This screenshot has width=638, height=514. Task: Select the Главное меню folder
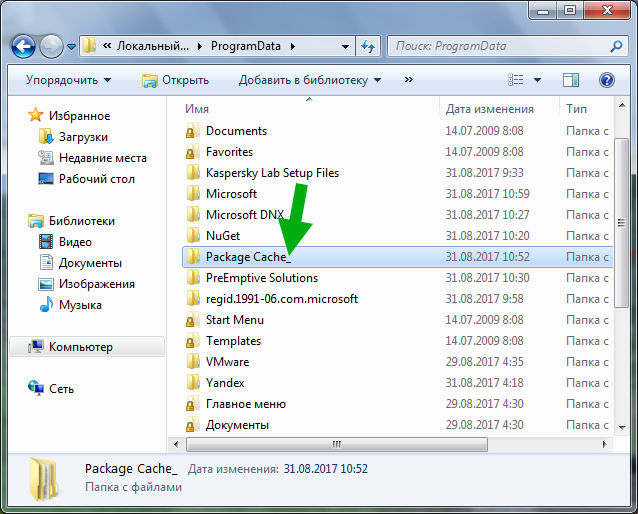[246, 404]
